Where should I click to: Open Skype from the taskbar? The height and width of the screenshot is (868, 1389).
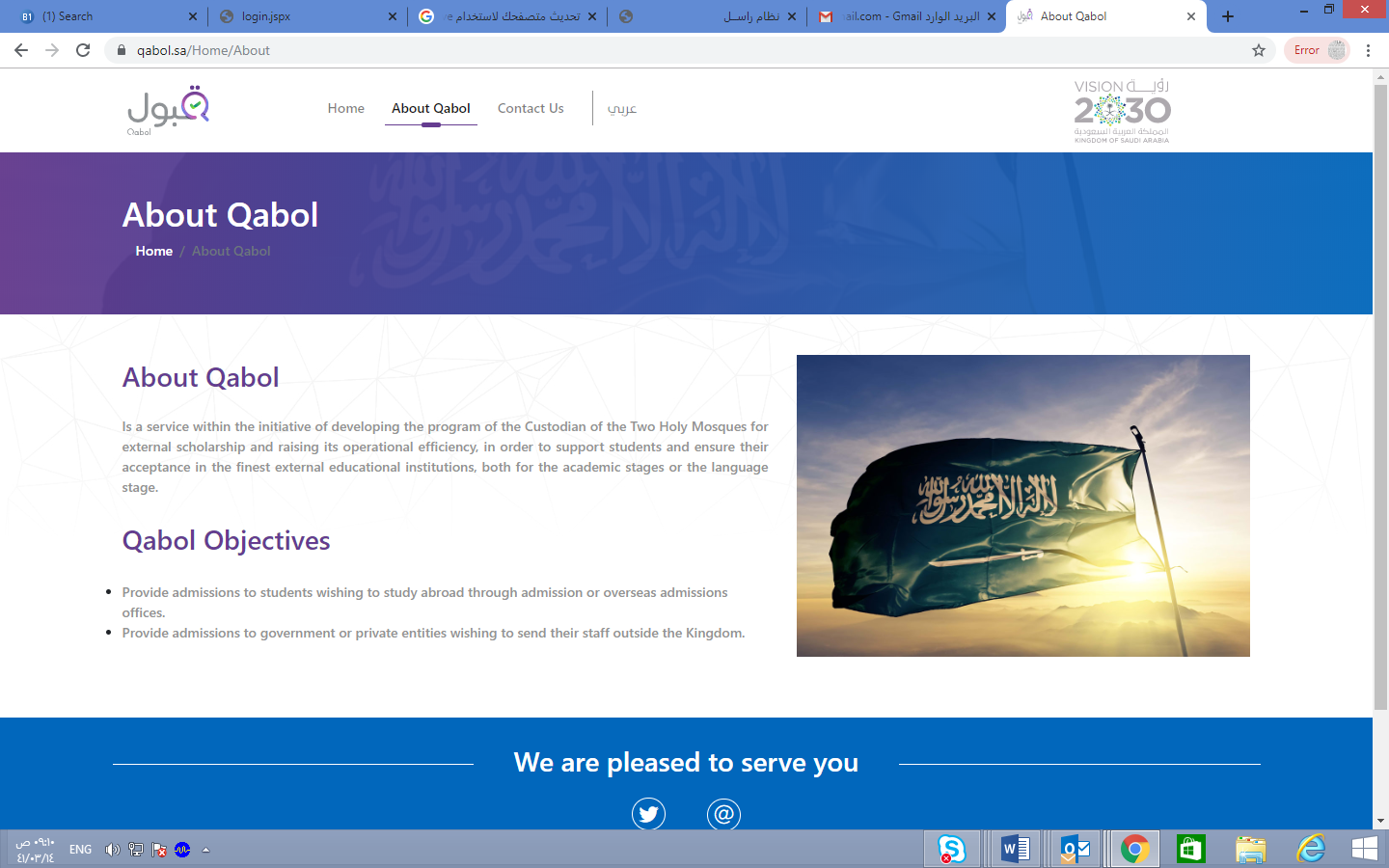point(951,849)
